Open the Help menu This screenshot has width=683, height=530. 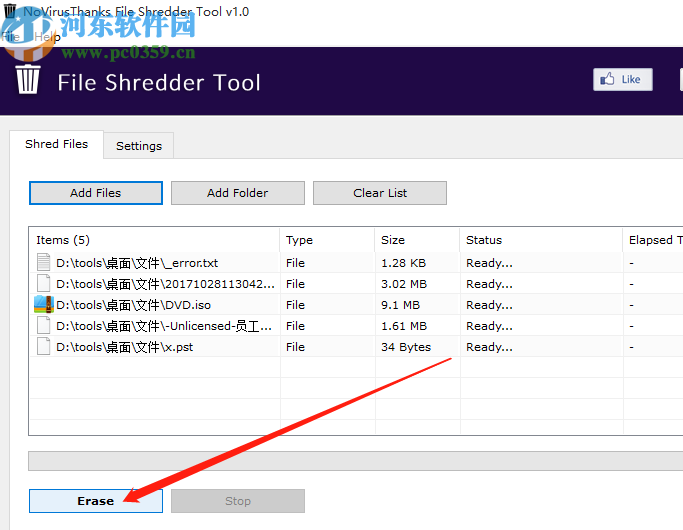click(x=47, y=37)
